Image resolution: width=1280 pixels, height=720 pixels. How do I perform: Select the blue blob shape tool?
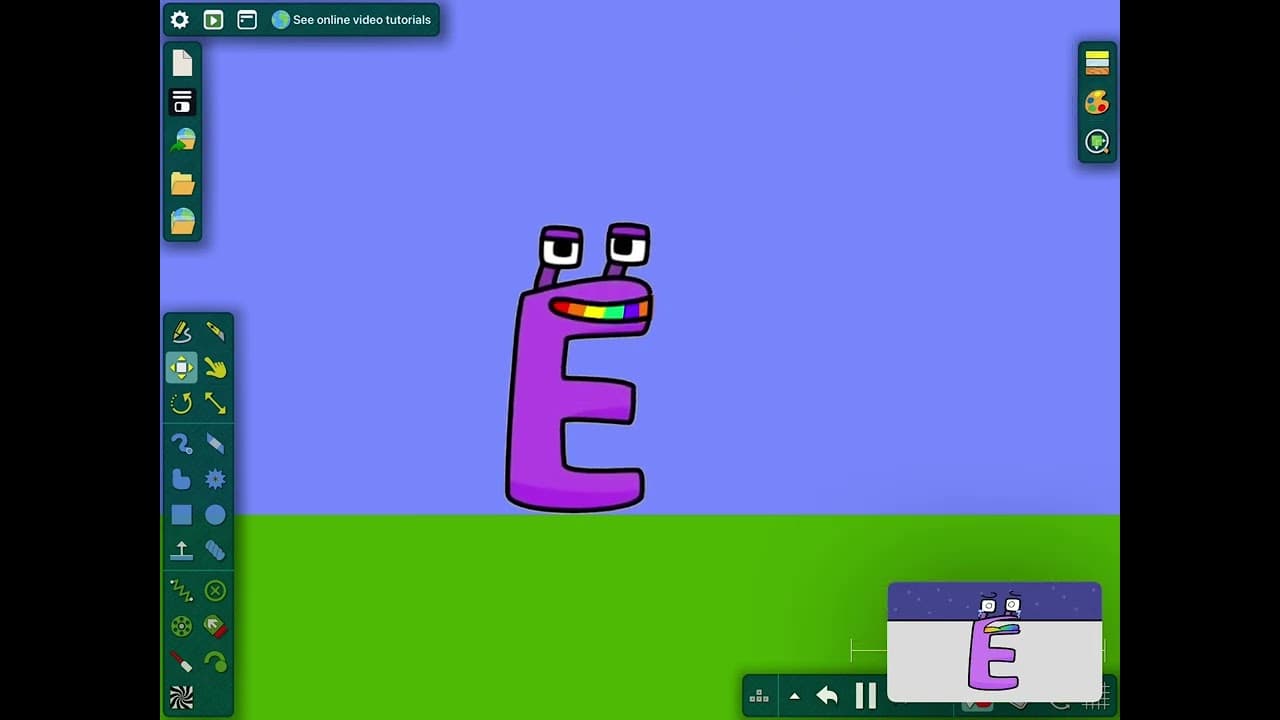point(181,479)
